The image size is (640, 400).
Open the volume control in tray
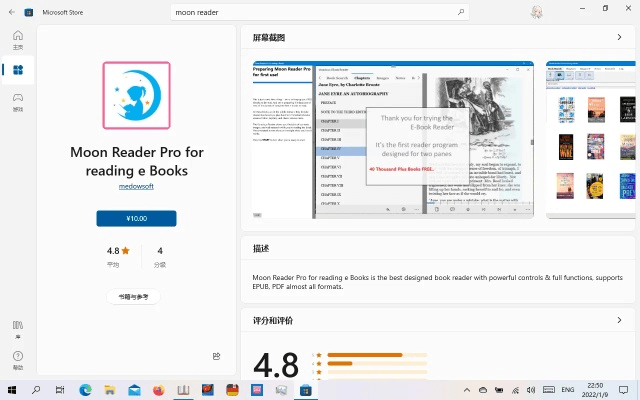(x=531, y=390)
